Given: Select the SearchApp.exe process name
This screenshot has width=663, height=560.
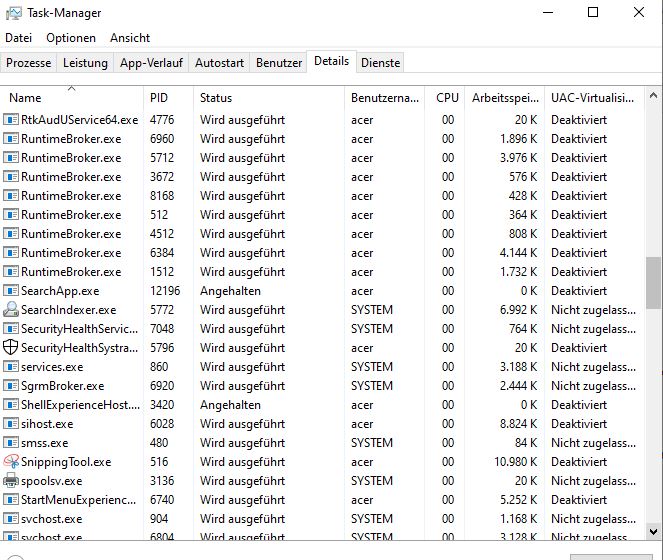Looking at the screenshot, I should (60, 291).
